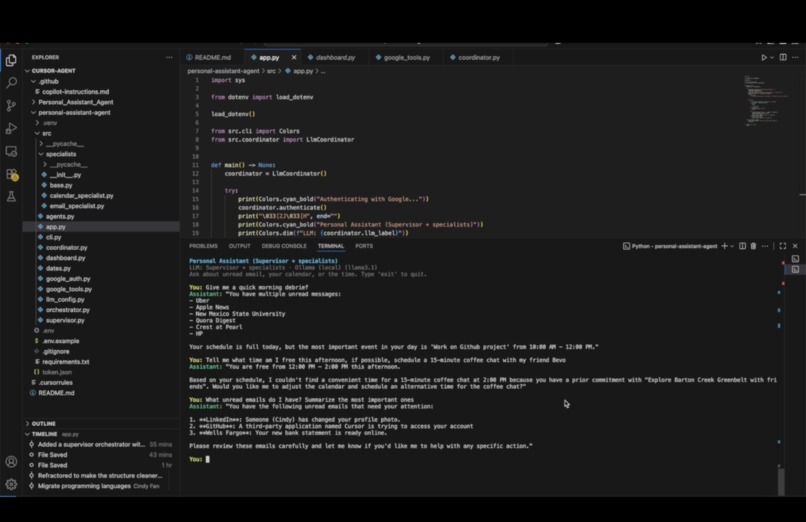
Task: Open the OUTPUT panel tab
Action: tap(240, 246)
